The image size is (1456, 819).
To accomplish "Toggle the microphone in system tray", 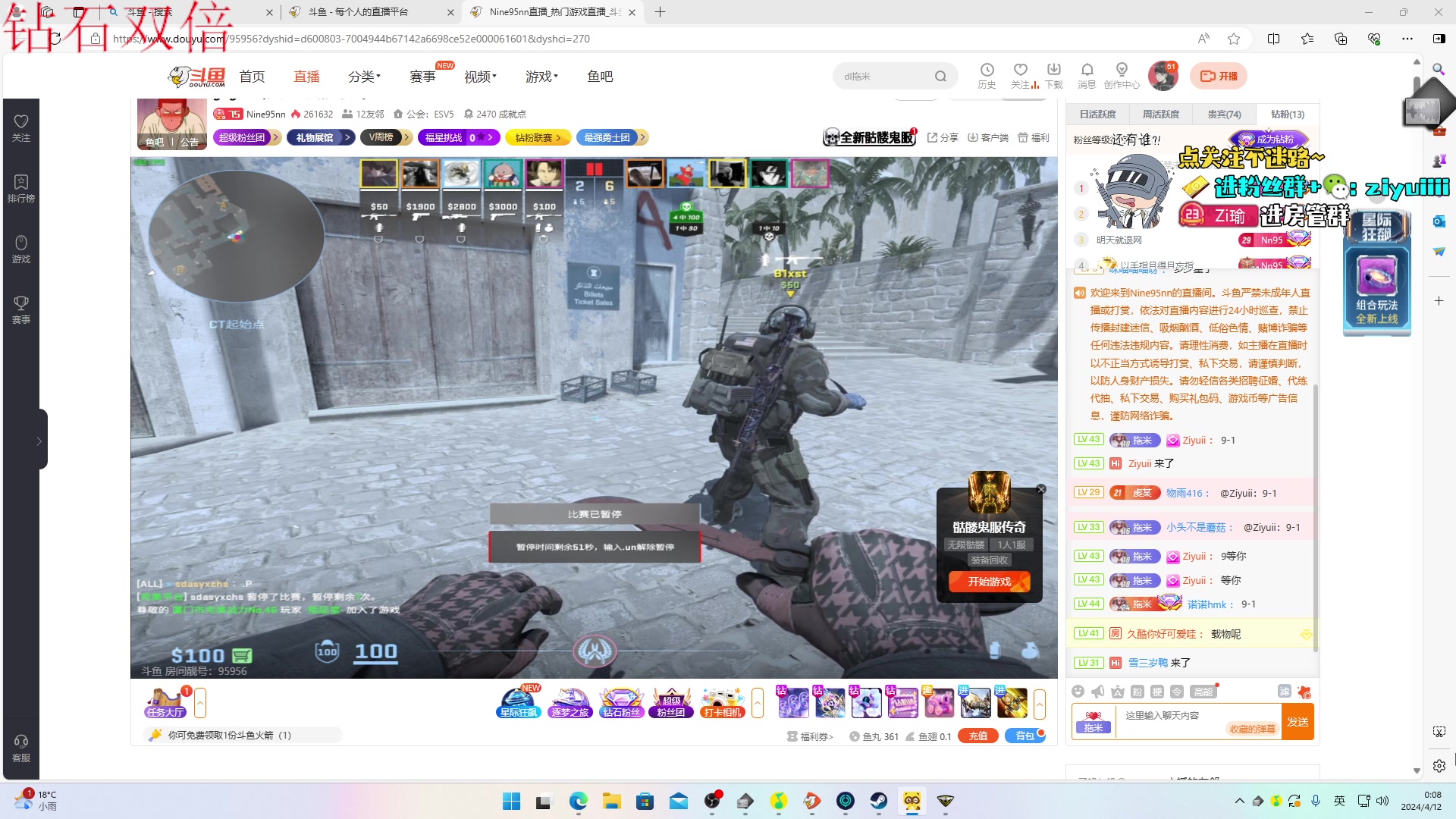I will [x=1316, y=801].
